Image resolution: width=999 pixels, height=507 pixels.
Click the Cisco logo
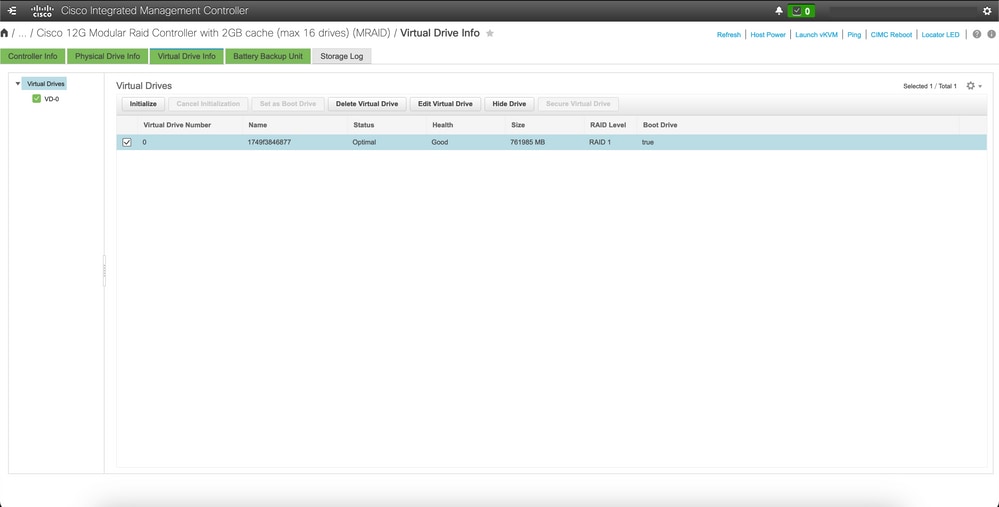[x=42, y=11]
